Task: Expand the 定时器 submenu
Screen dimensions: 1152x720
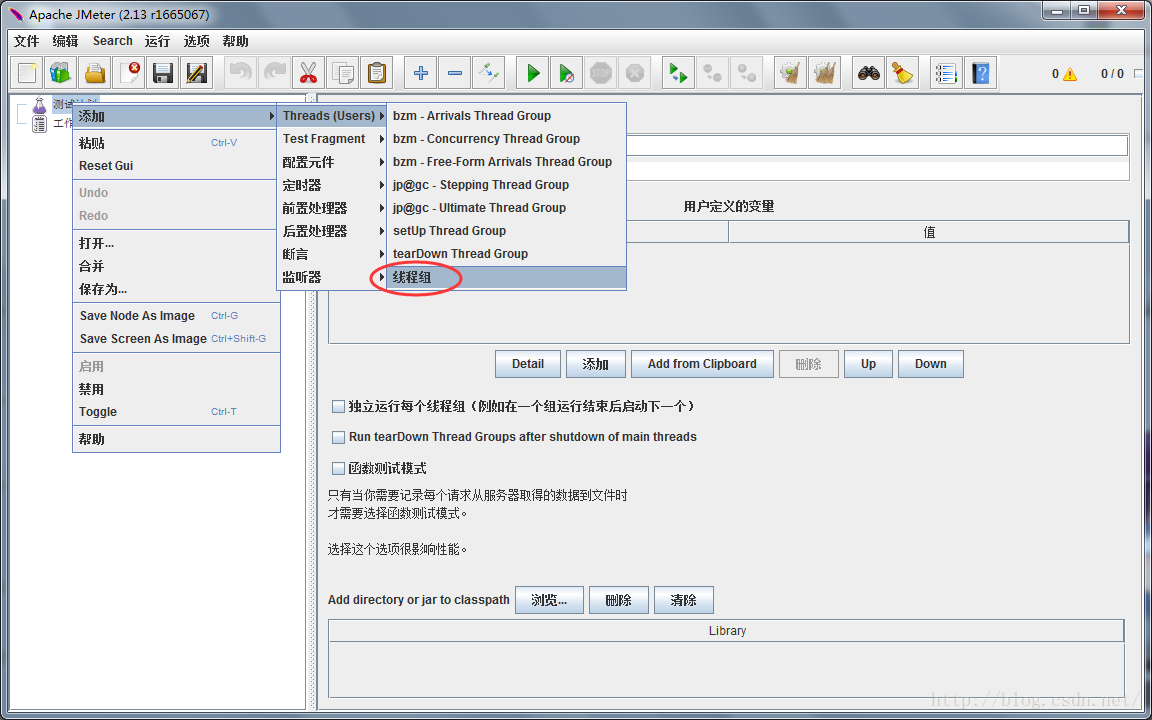Action: click(x=331, y=185)
